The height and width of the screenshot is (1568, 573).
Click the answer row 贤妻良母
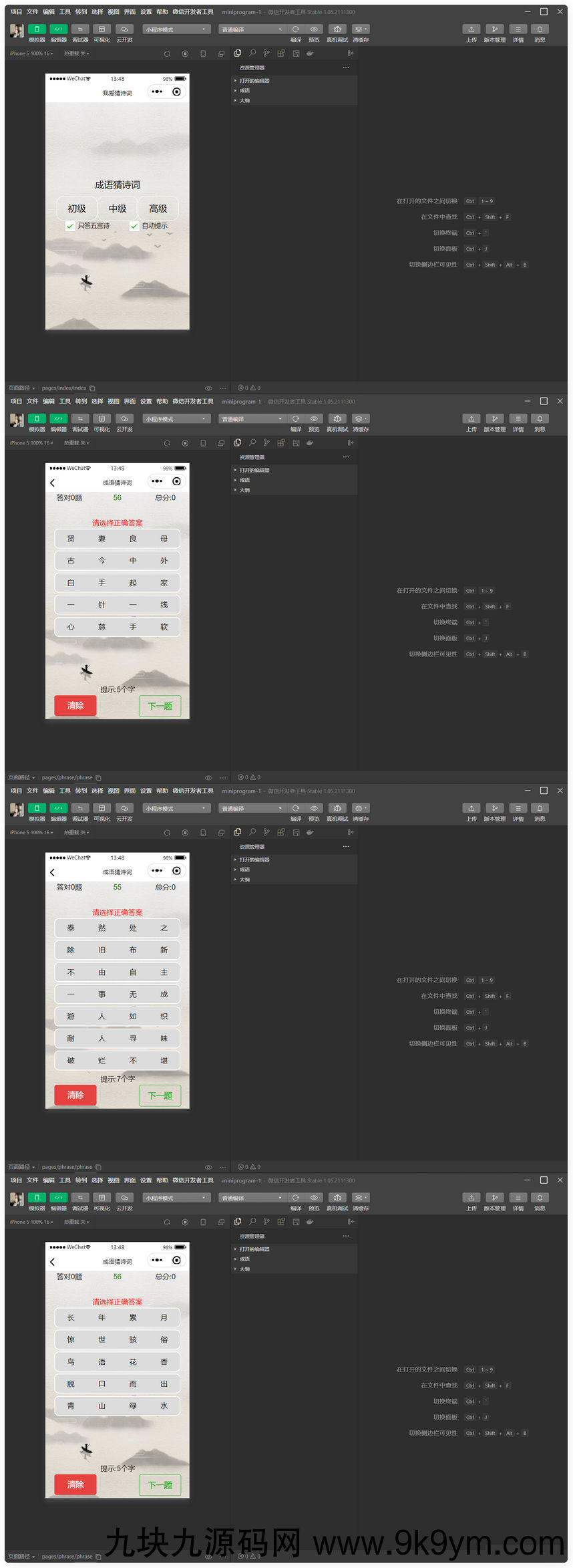[x=118, y=539]
